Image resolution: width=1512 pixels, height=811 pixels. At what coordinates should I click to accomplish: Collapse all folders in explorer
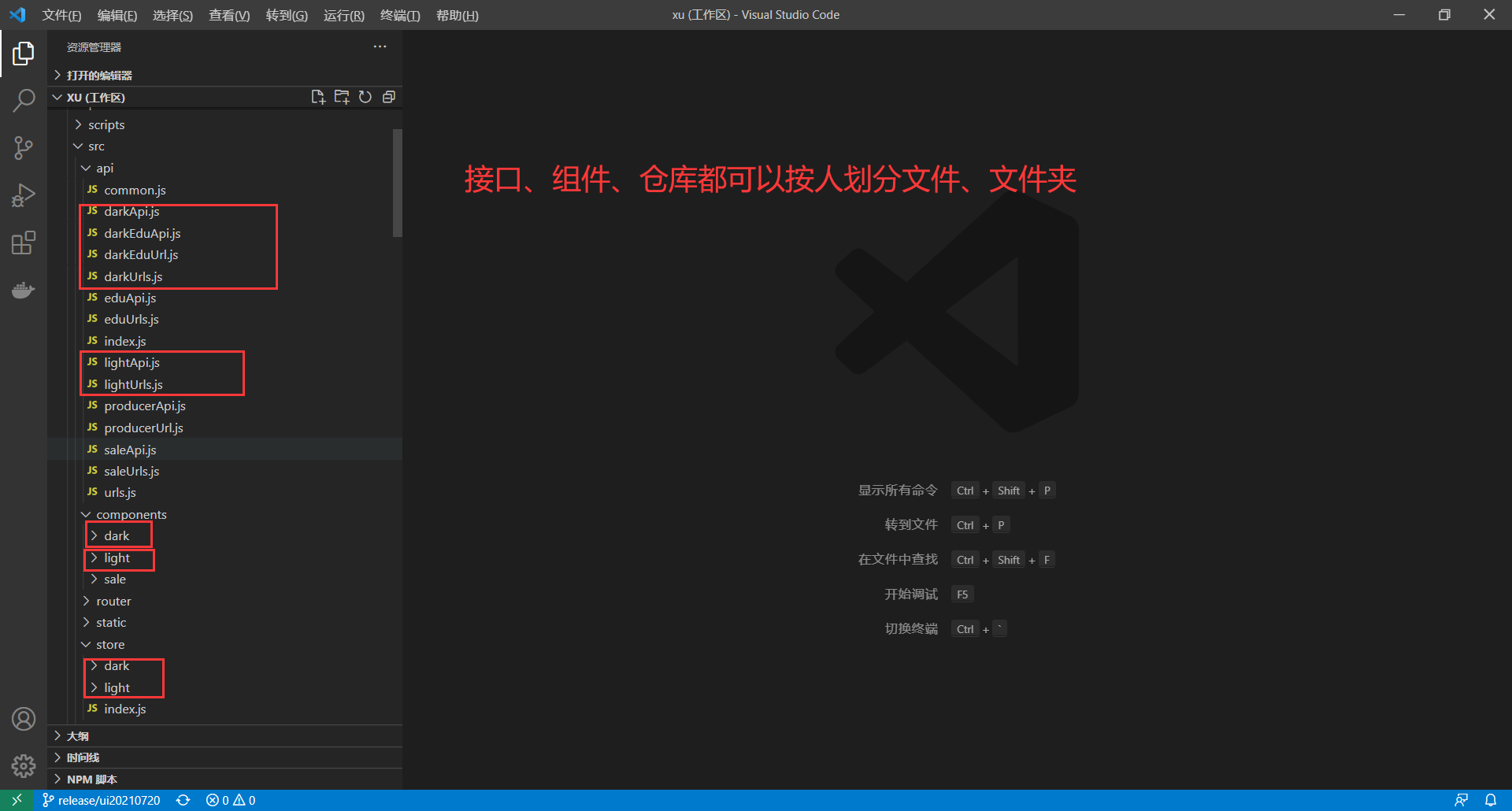[389, 97]
